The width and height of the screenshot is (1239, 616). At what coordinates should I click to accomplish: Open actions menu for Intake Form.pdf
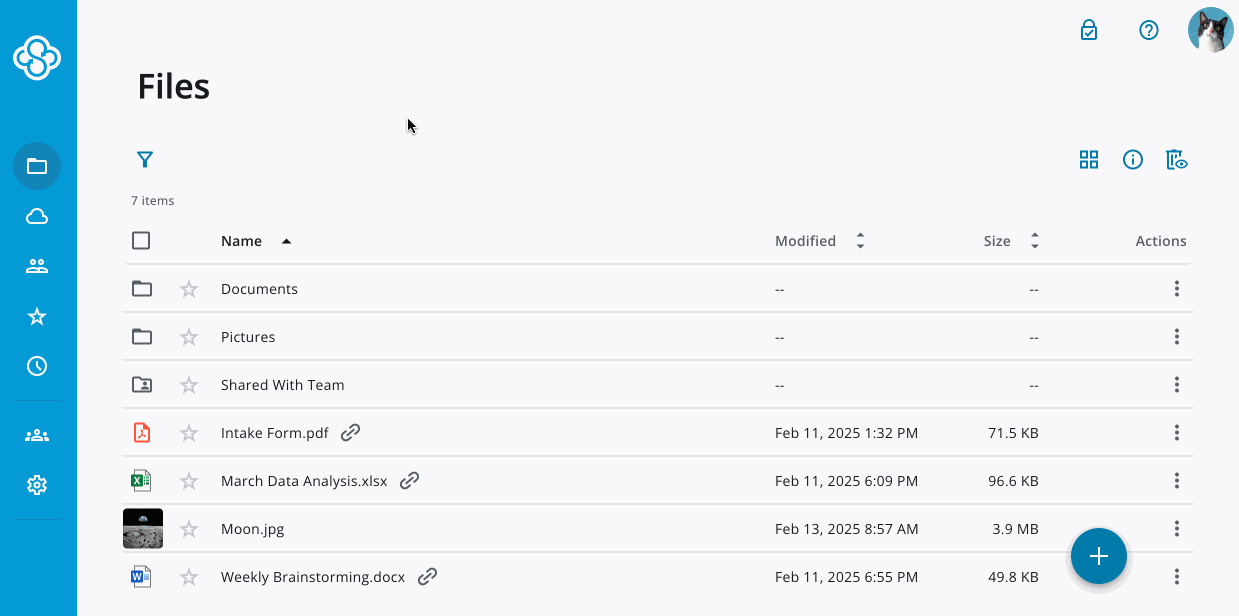[x=1177, y=433]
